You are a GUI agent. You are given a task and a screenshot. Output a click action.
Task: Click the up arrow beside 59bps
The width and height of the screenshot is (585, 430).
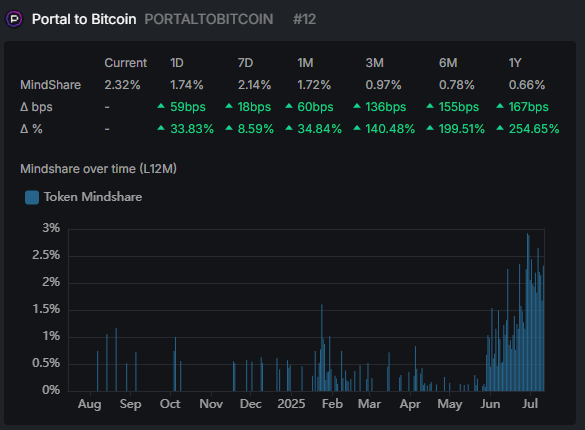[x=161, y=106]
